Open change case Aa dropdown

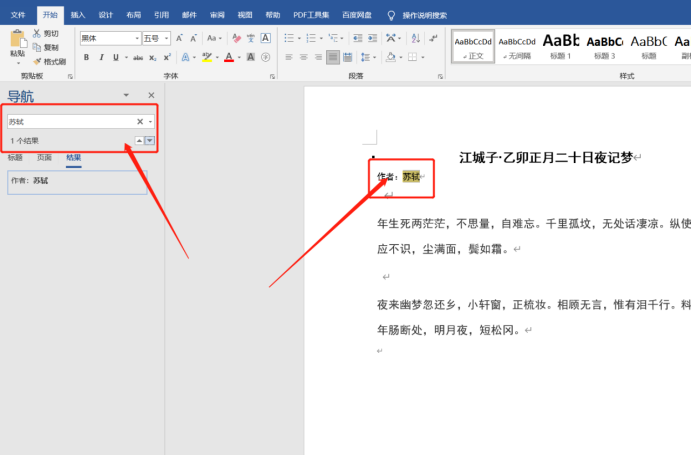(x=214, y=38)
